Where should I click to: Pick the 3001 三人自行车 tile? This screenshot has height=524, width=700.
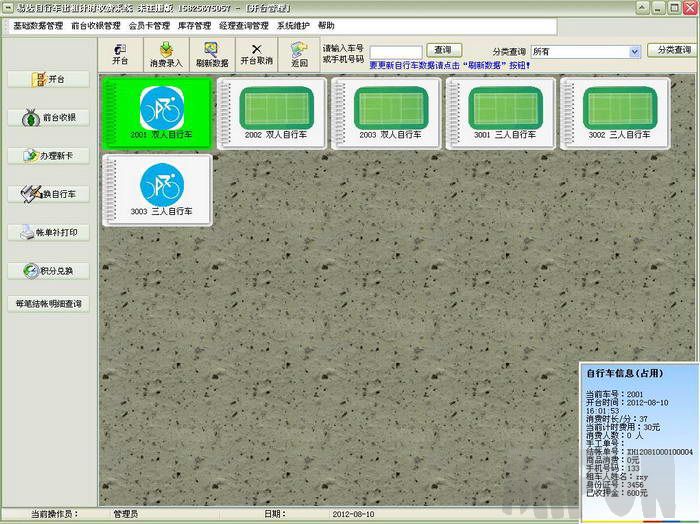point(500,112)
